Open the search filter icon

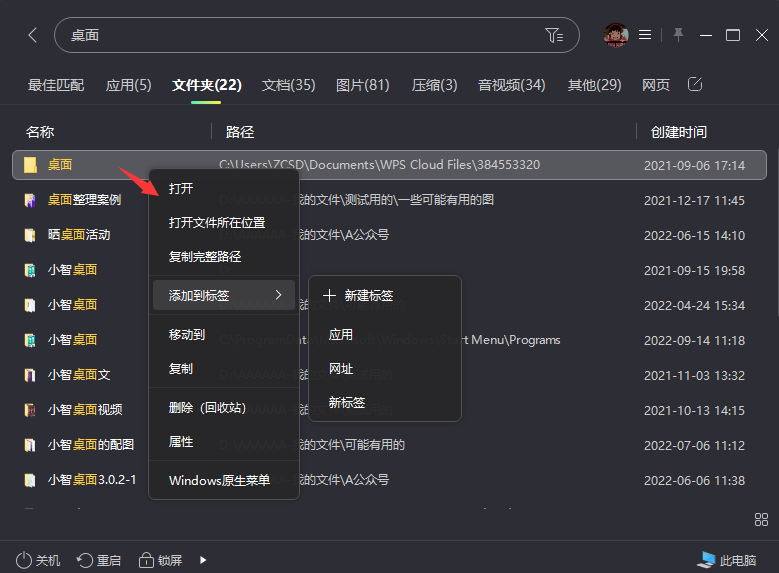tap(553, 35)
